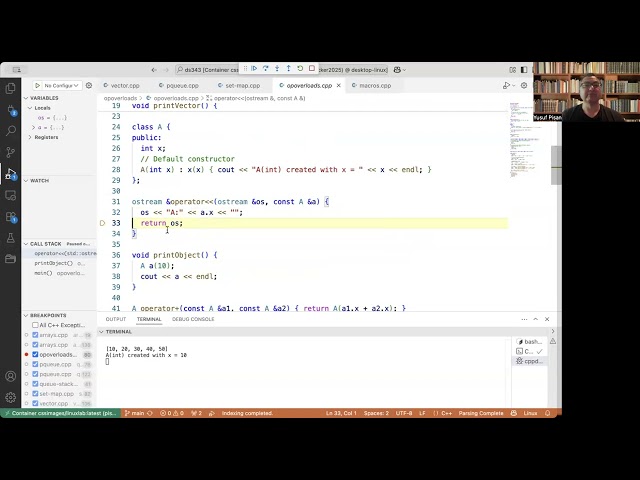Viewport: 640px width, 480px height.
Task: Collapse the Variables section
Action: click(44, 98)
